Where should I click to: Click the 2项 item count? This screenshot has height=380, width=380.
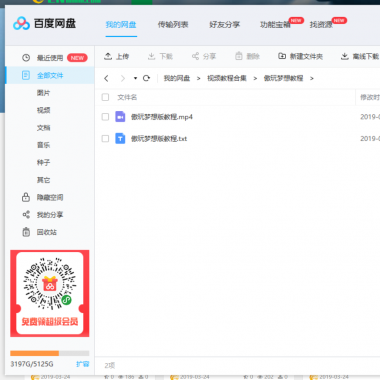[x=110, y=366]
